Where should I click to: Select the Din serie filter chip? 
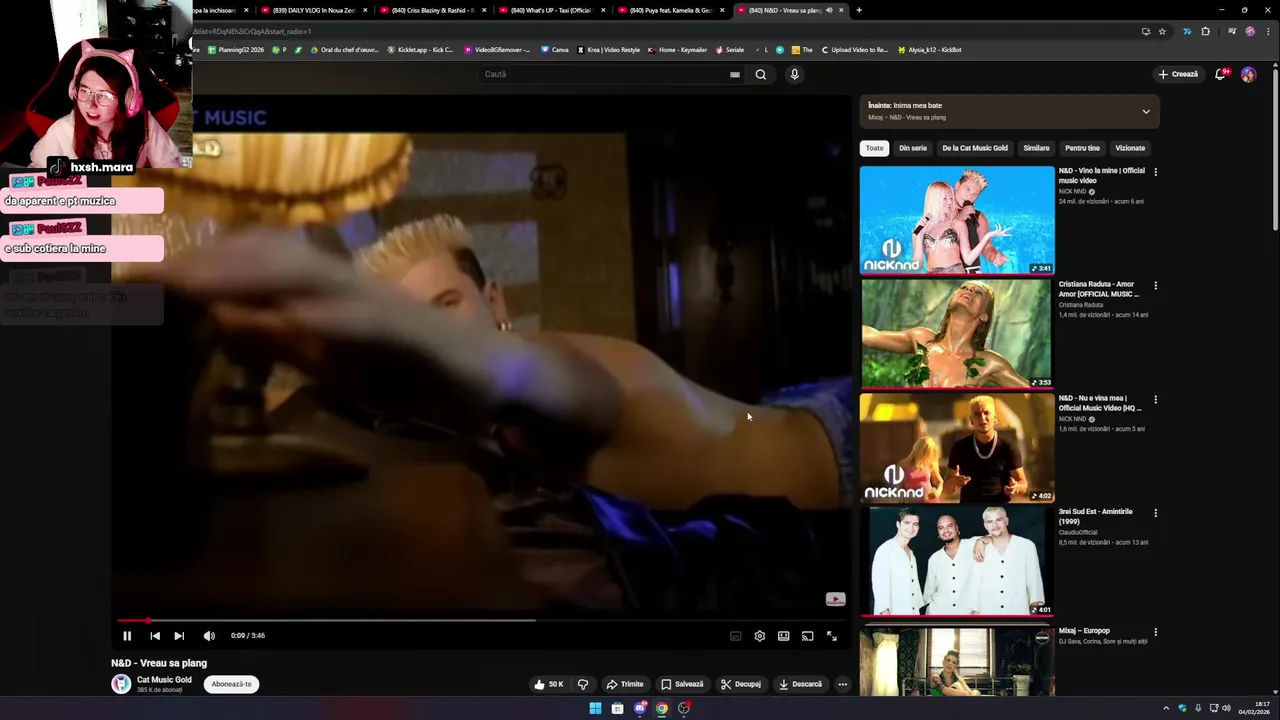(913, 148)
